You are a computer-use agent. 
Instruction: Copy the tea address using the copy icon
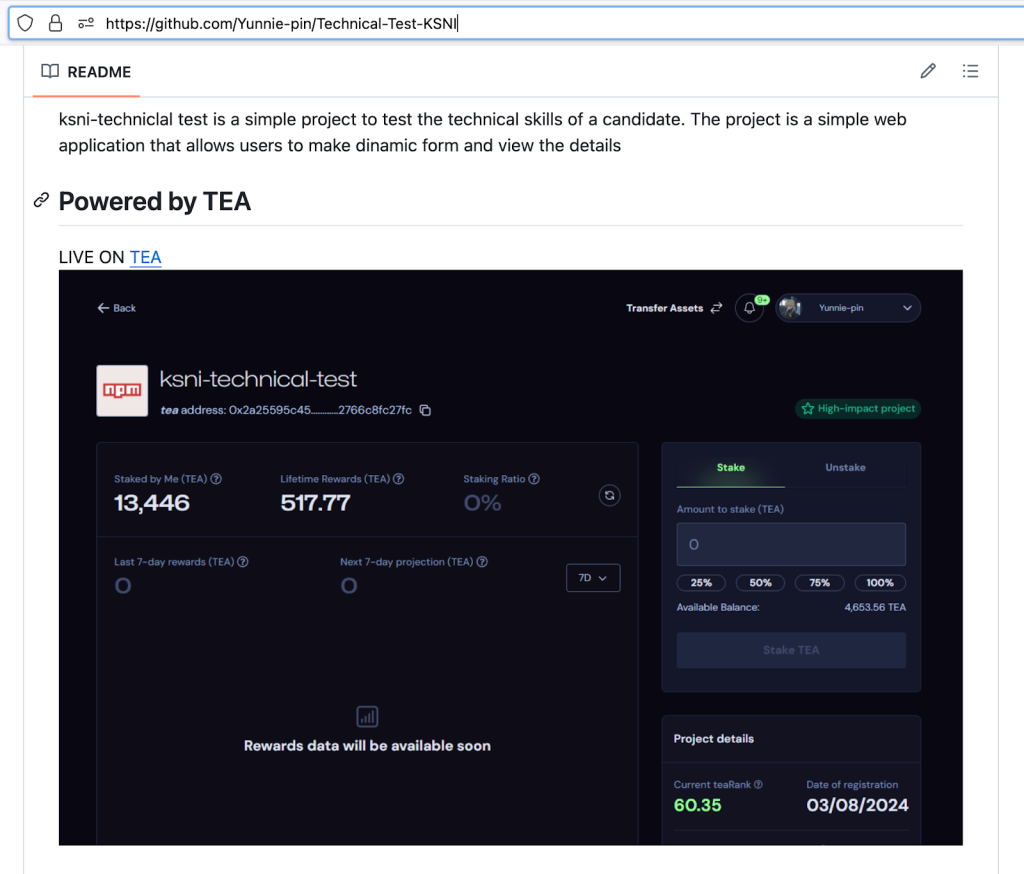pyautogui.click(x=424, y=410)
